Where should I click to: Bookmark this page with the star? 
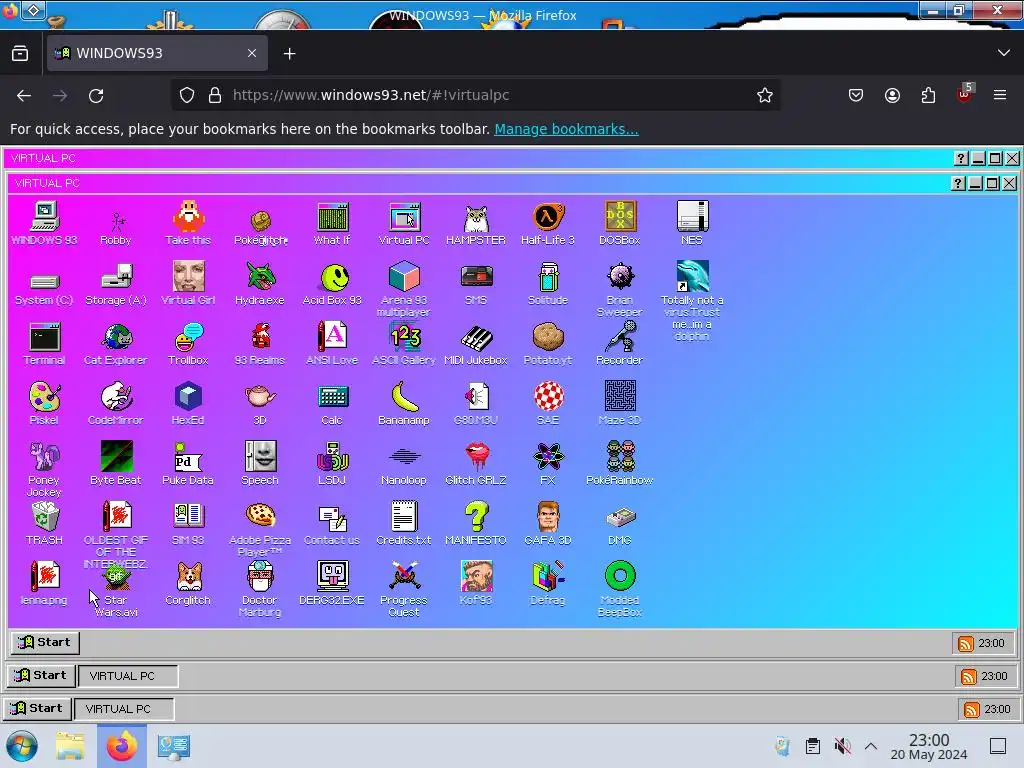click(x=765, y=95)
